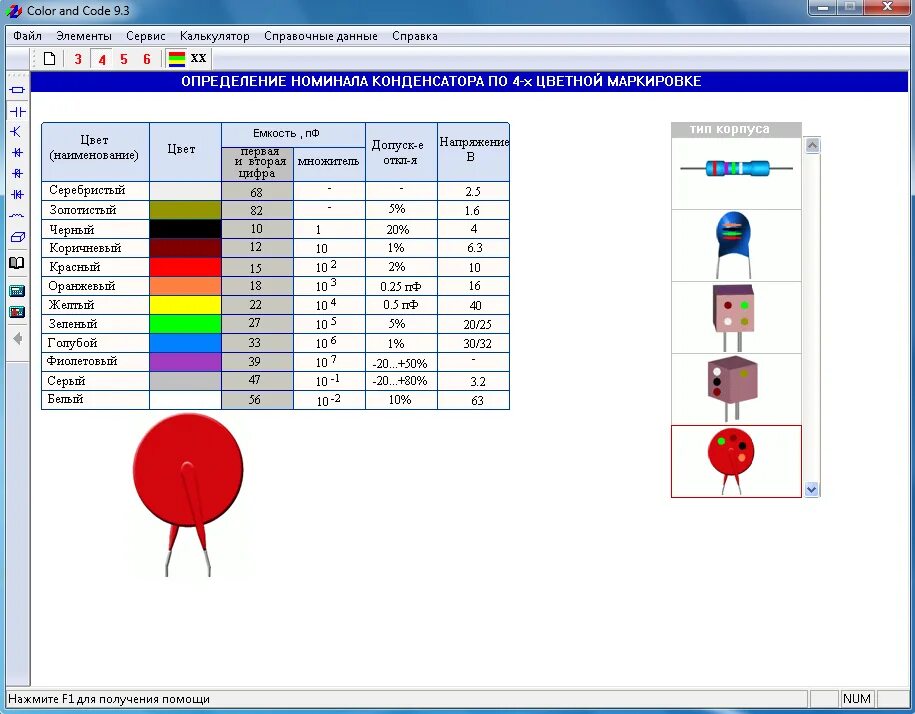The width and height of the screenshot is (915, 714).
Task: Click the large red disc capacitor image
Action: pos(188,495)
